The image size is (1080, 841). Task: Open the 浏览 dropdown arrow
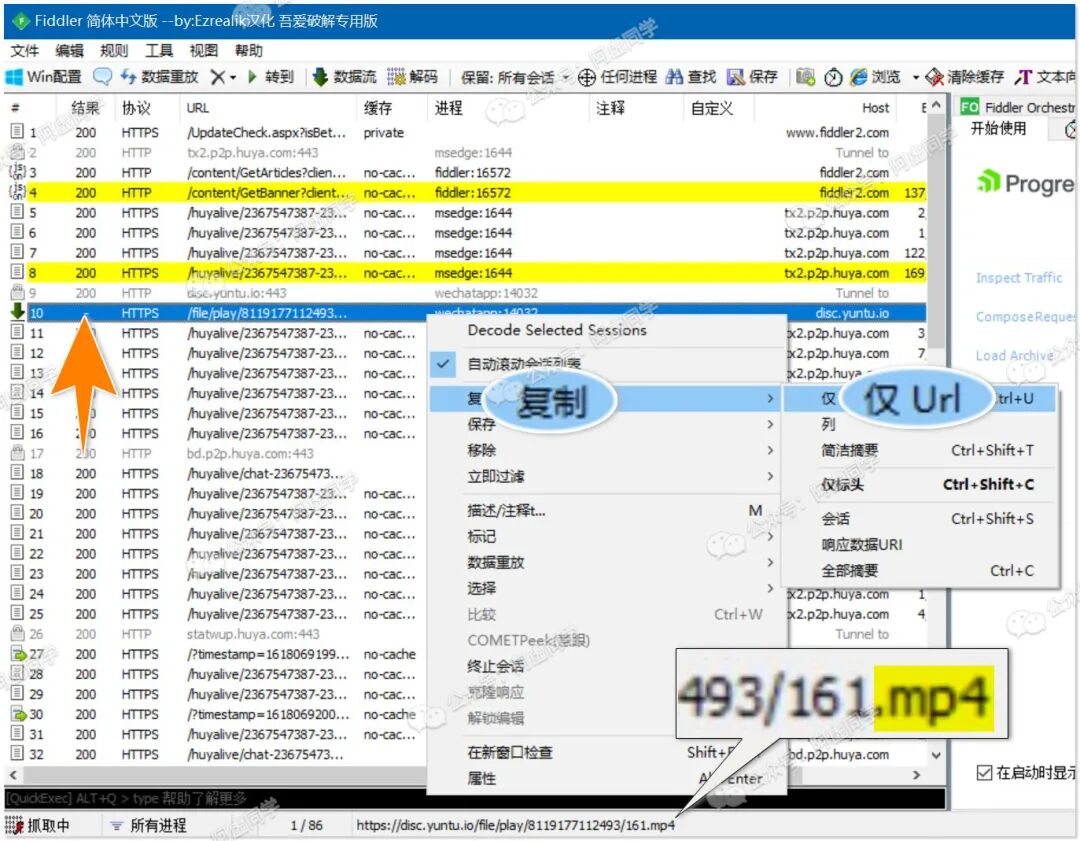(915, 78)
